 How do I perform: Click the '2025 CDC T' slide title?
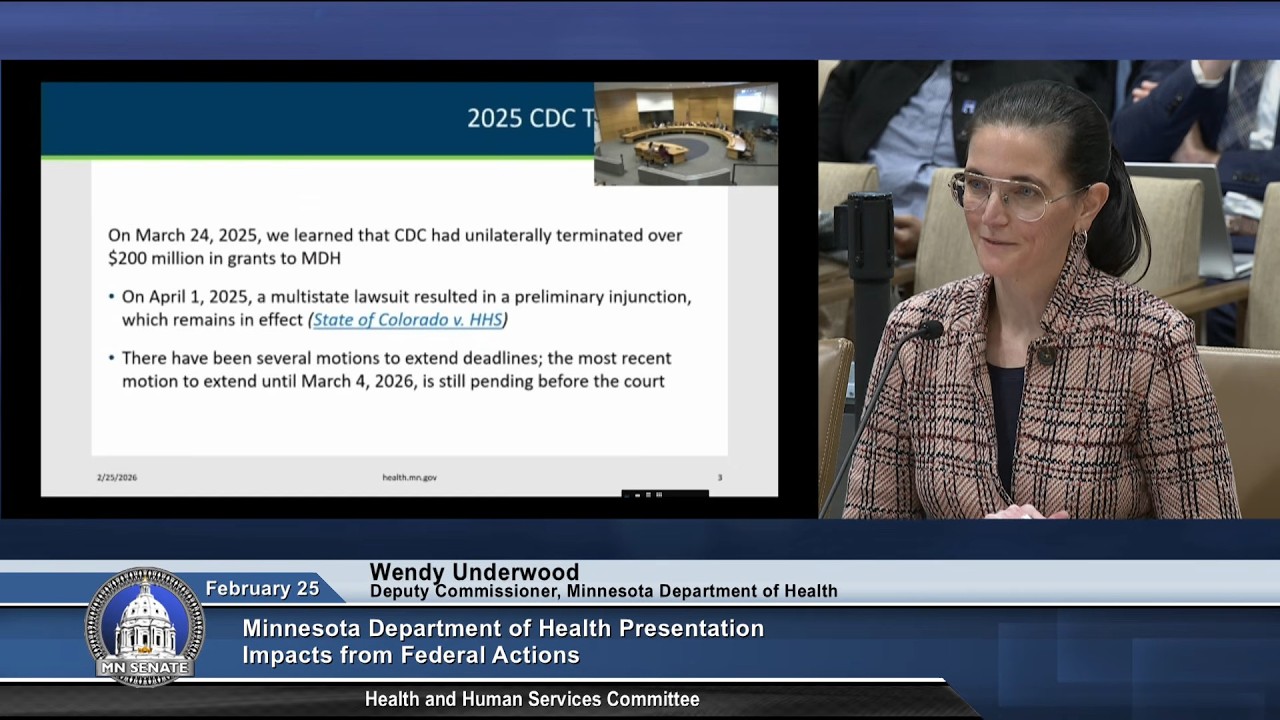click(x=530, y=118)
